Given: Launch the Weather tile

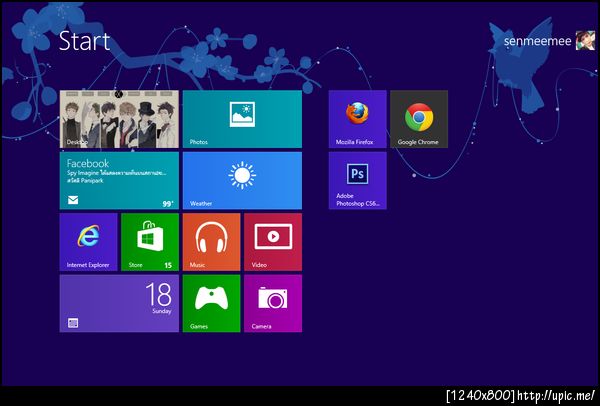Looking at the screenshot, I should click(x=242, y=181).
